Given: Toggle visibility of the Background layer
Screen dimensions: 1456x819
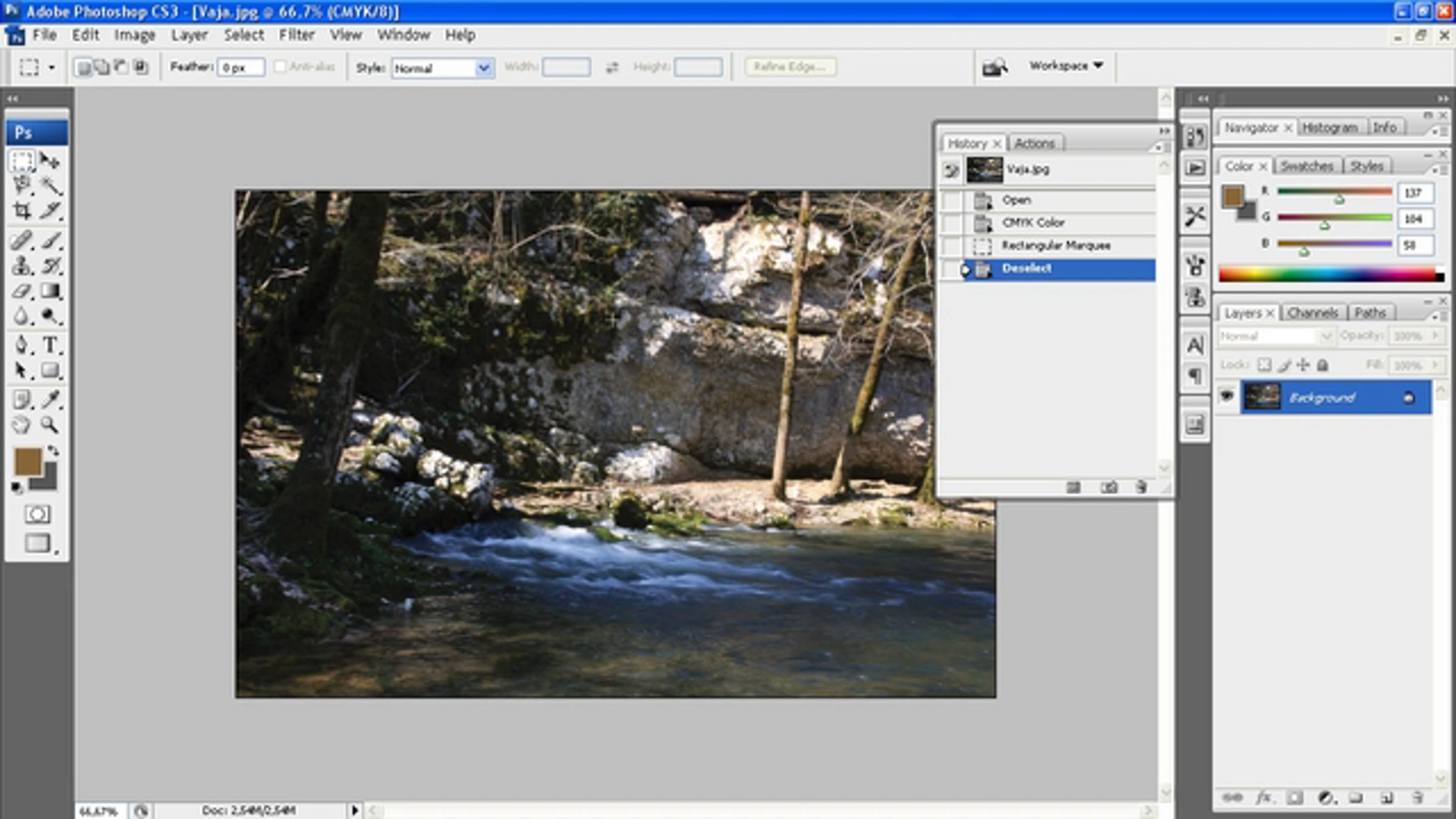Looking at the screenshot, I should coord(1227,397).
